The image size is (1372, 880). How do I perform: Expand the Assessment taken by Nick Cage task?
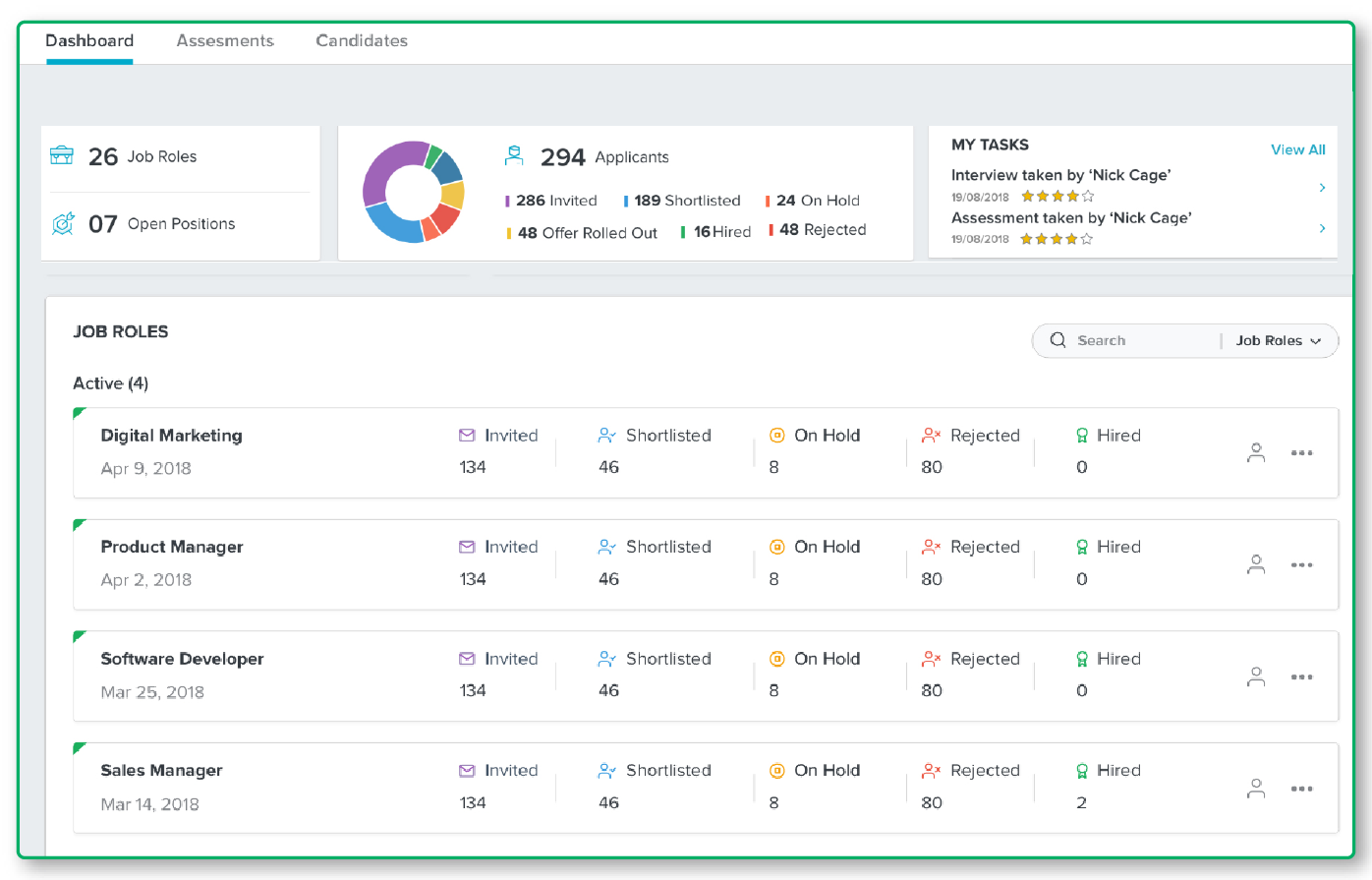click(1322, 228)
